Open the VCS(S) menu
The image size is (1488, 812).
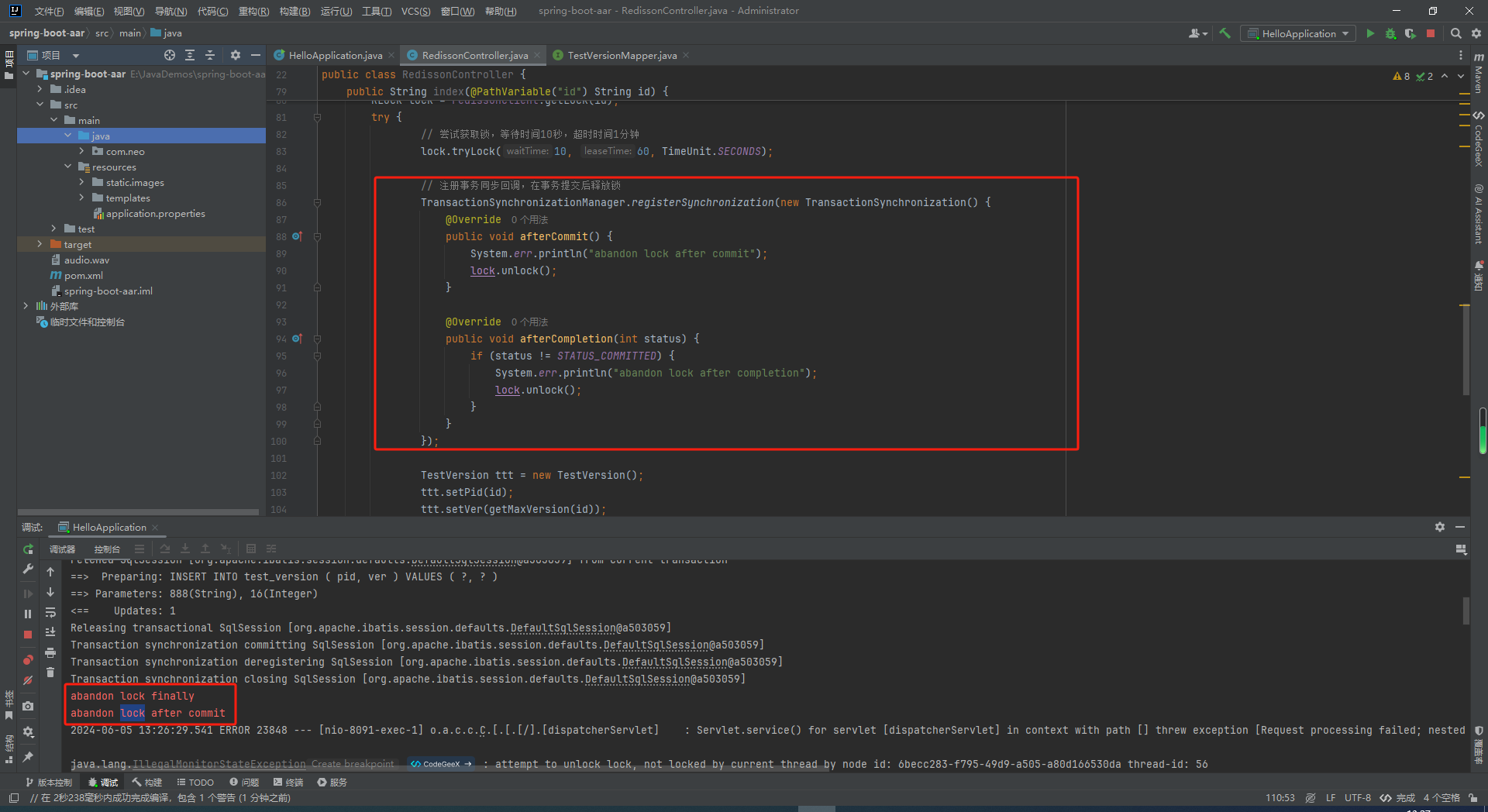pos(415,11)
